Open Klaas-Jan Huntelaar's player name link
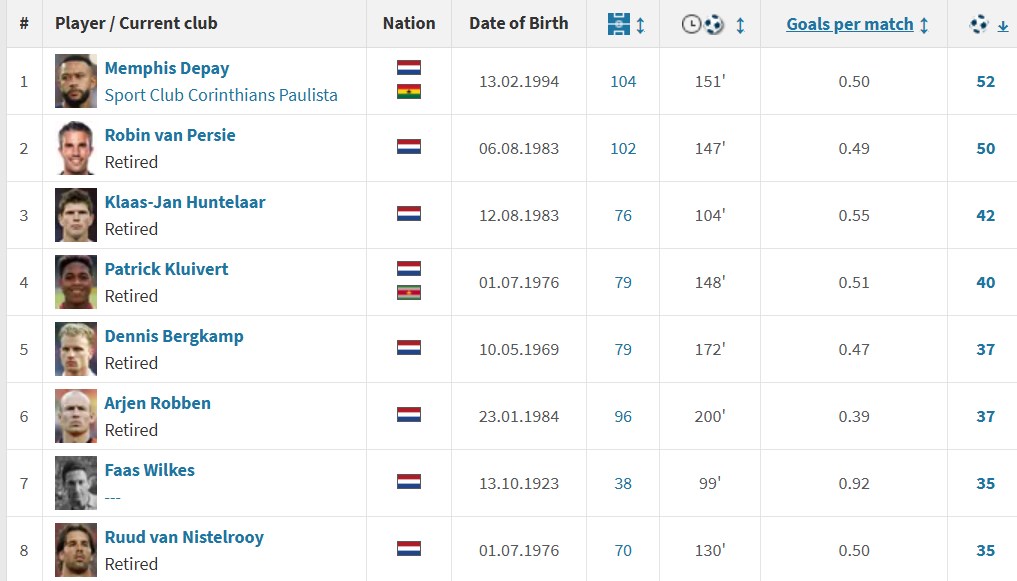This screenshot has height=581, width=1017. pyautogui.click(x=185, y=202)
